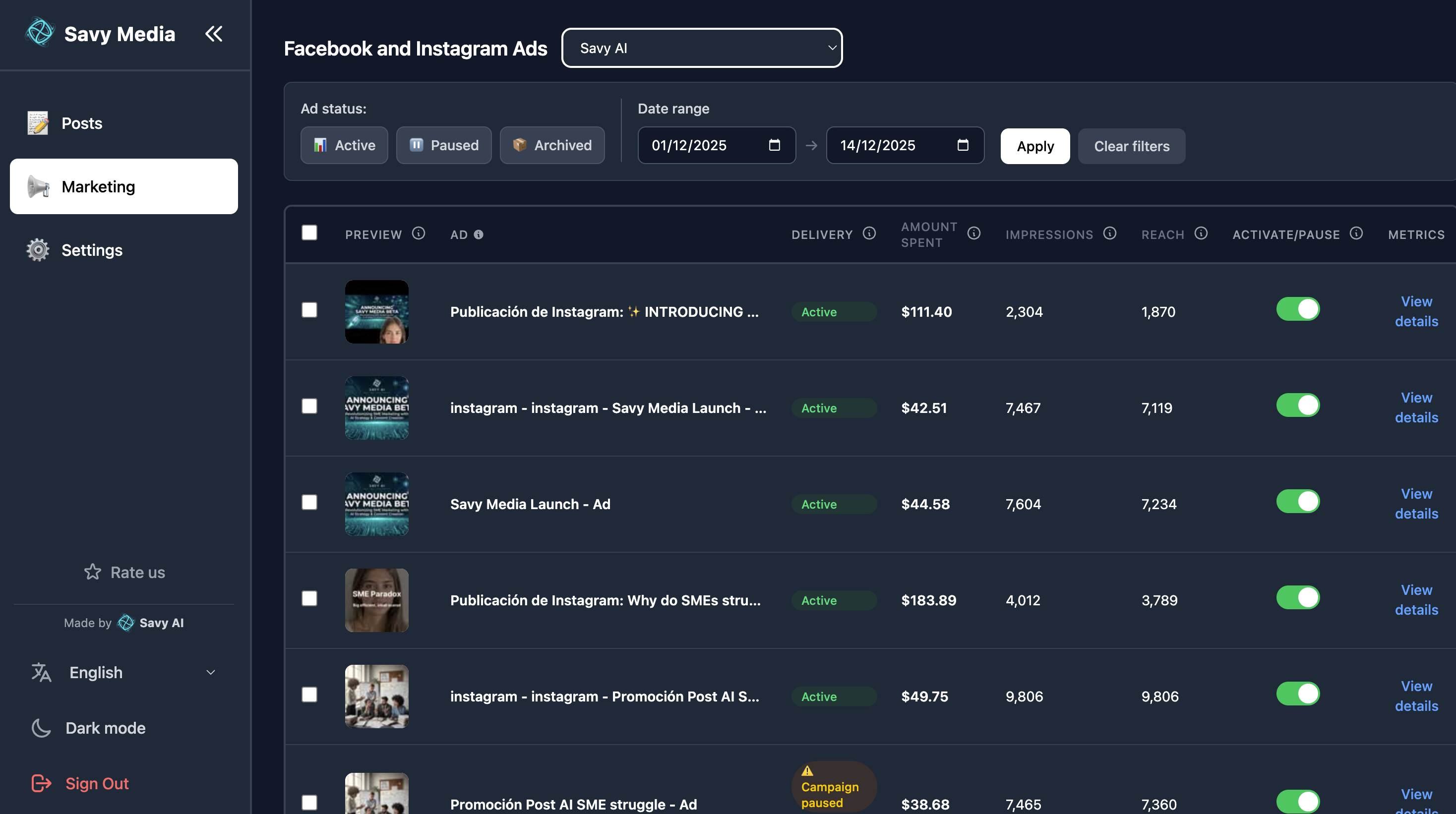This screenshot has width=1456, height=814.
Task: Select the Posts pencil icon
Action: pos(37,122)
